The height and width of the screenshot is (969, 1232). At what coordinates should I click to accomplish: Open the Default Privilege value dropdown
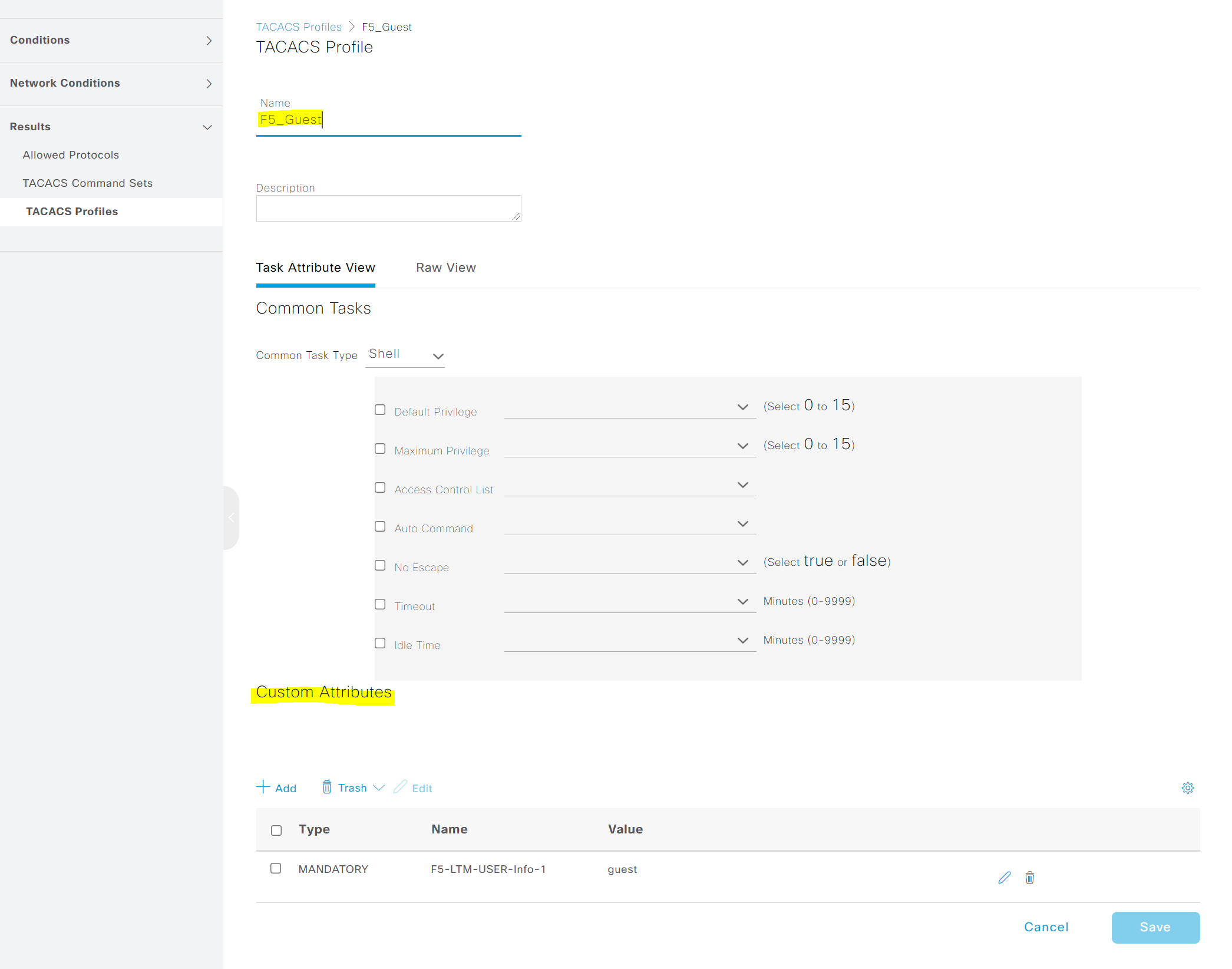630,407
